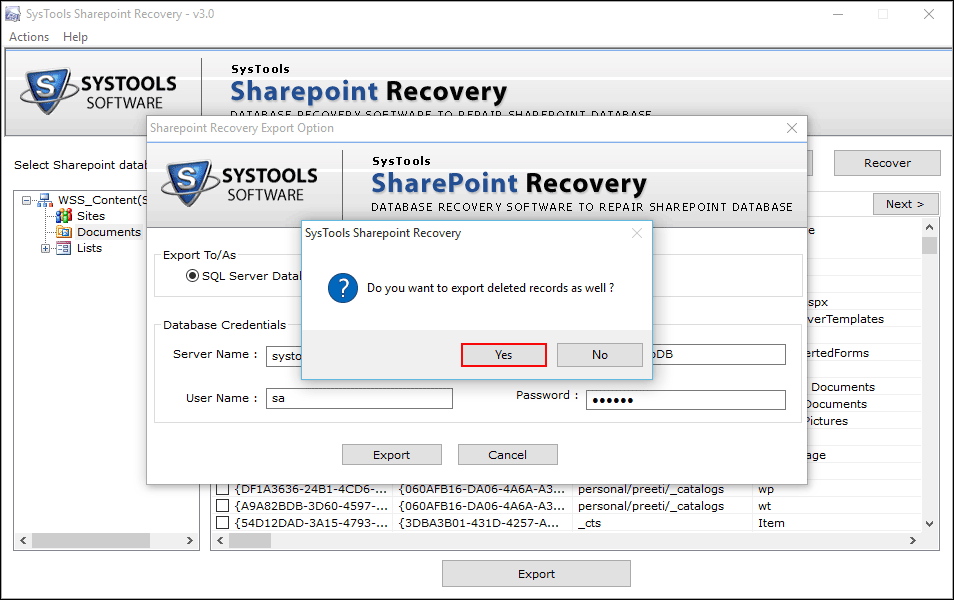Close the Sharepoint Recovery Export Option dialog
This screenshot has width=954, height=600.
pos(792,128)
